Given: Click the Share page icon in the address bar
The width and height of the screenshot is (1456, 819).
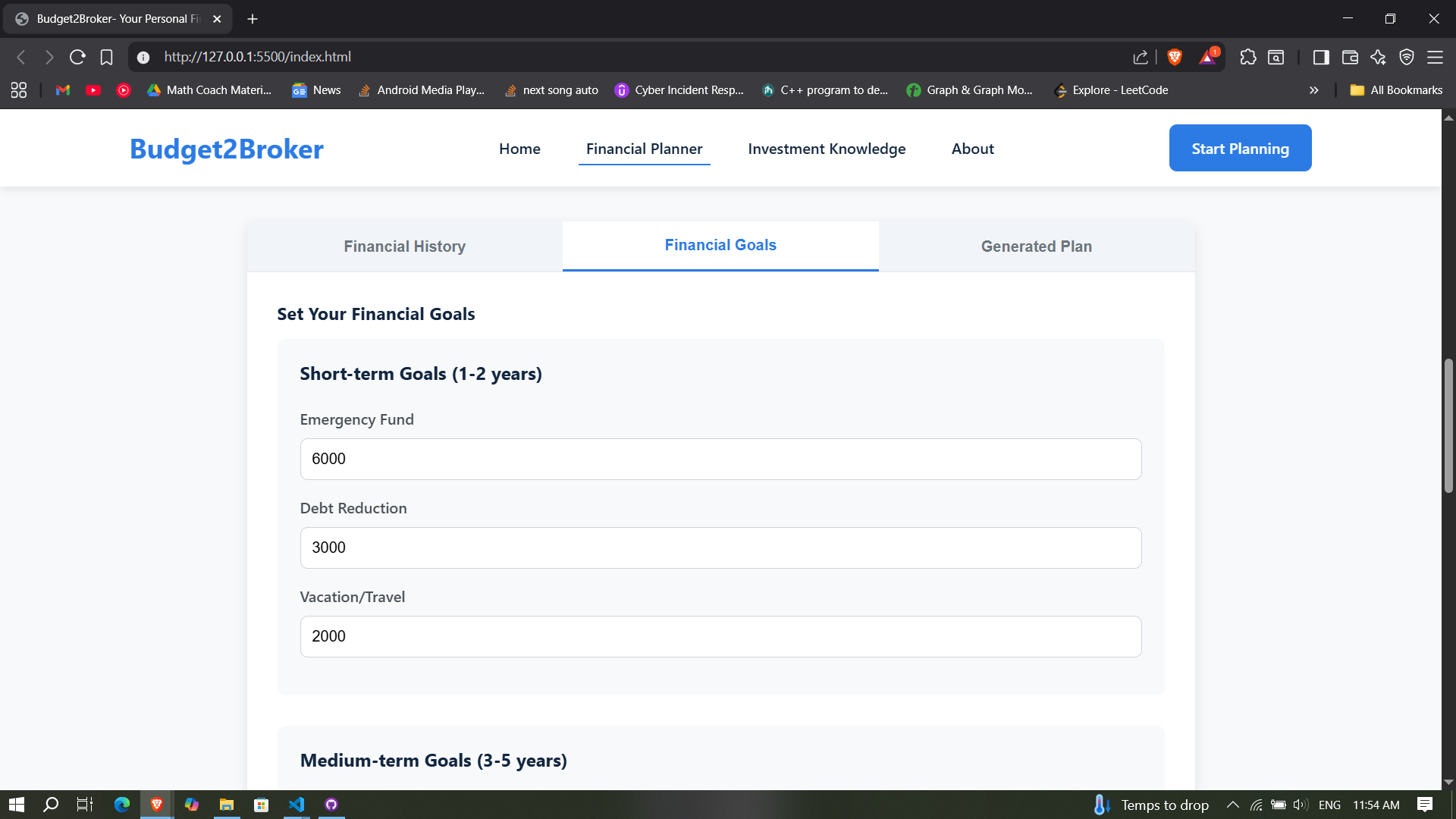Looking at the screenshot, I should 1141,57.
